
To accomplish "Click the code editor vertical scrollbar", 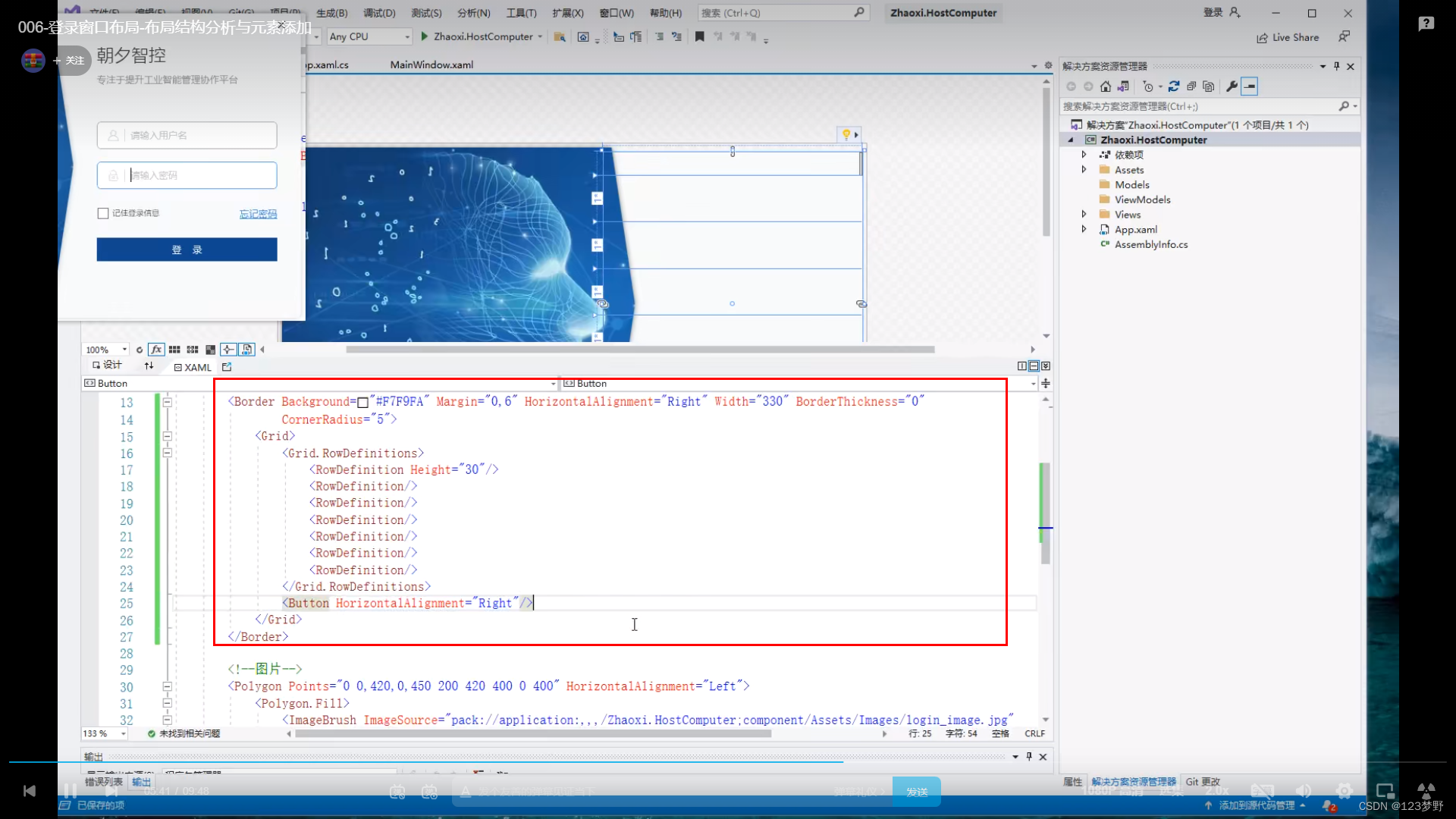I will [x=1046, y=514].
